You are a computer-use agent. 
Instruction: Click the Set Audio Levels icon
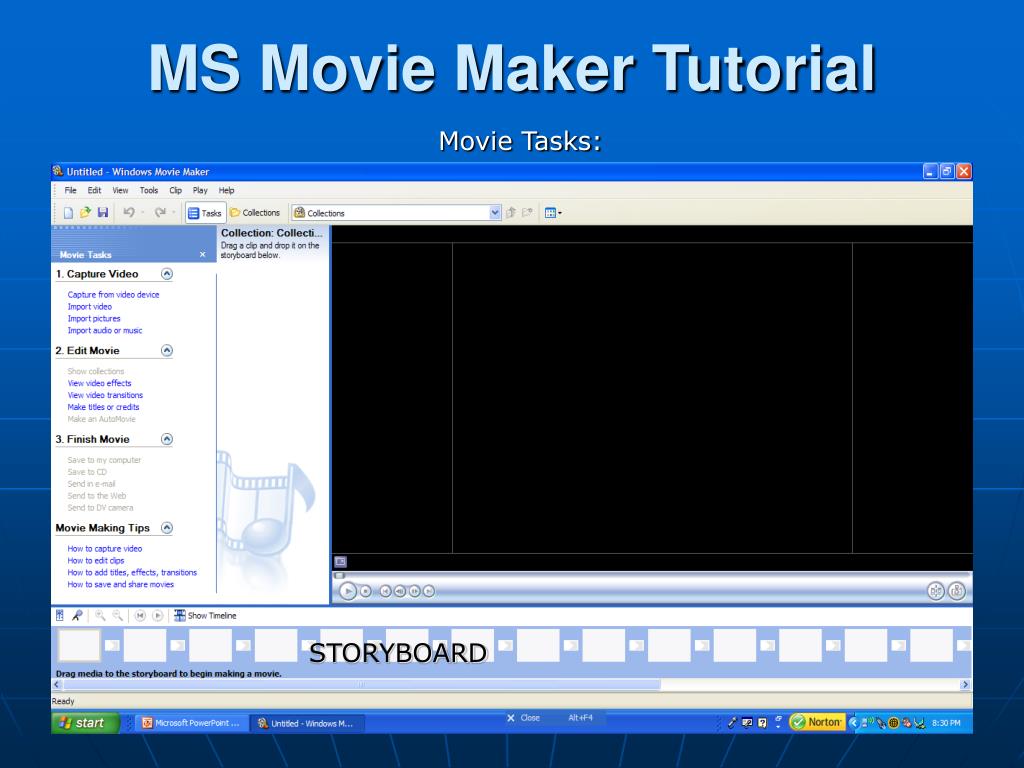tap(59, 615)
